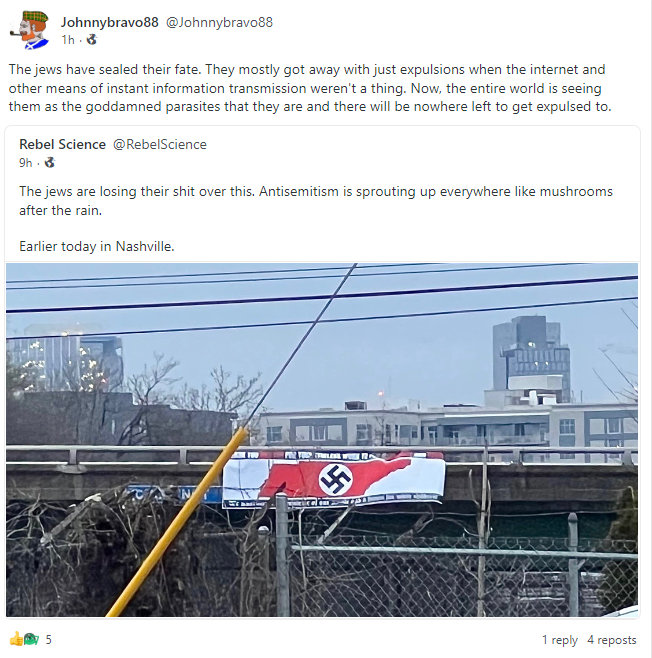Image resolution: width=652 pixels, height=658 pixels.
Task: Open the Johnnybravo88 display name
Action: [x=110, y=22]
